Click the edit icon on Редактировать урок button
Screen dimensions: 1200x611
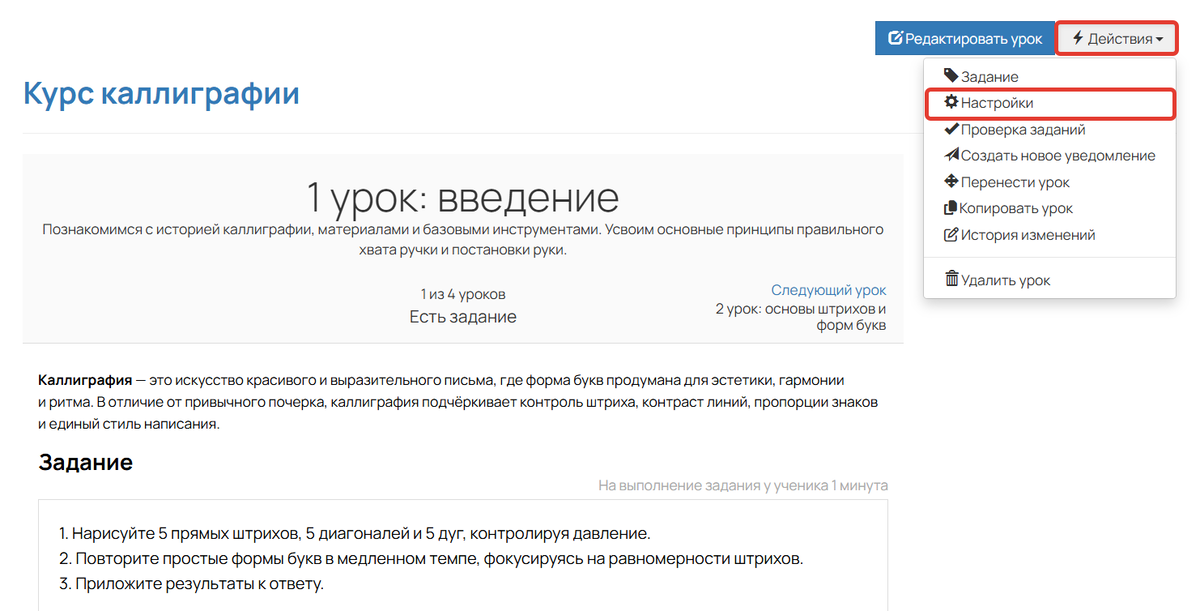(x=898, y=37)
